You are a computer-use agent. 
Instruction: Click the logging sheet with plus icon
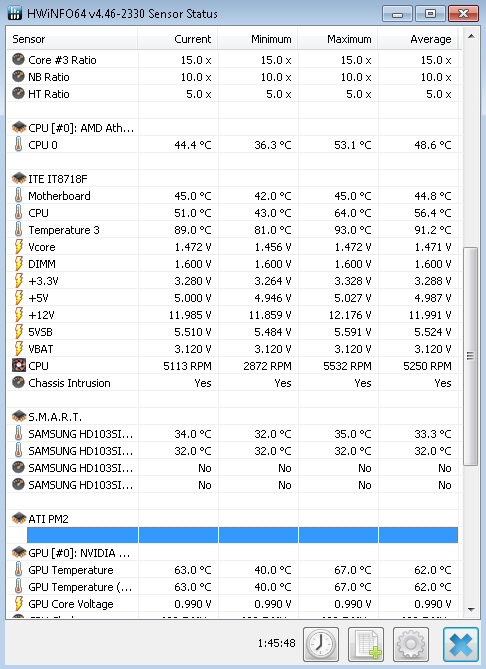pos(366,644)
